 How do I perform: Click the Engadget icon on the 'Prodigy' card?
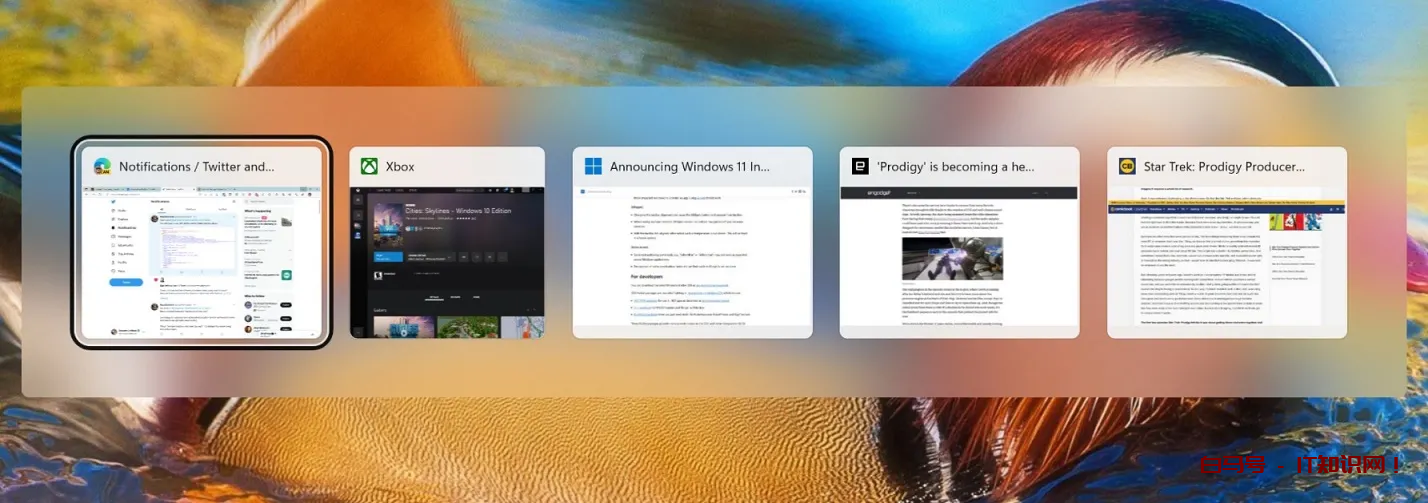(x=860, y=167)
